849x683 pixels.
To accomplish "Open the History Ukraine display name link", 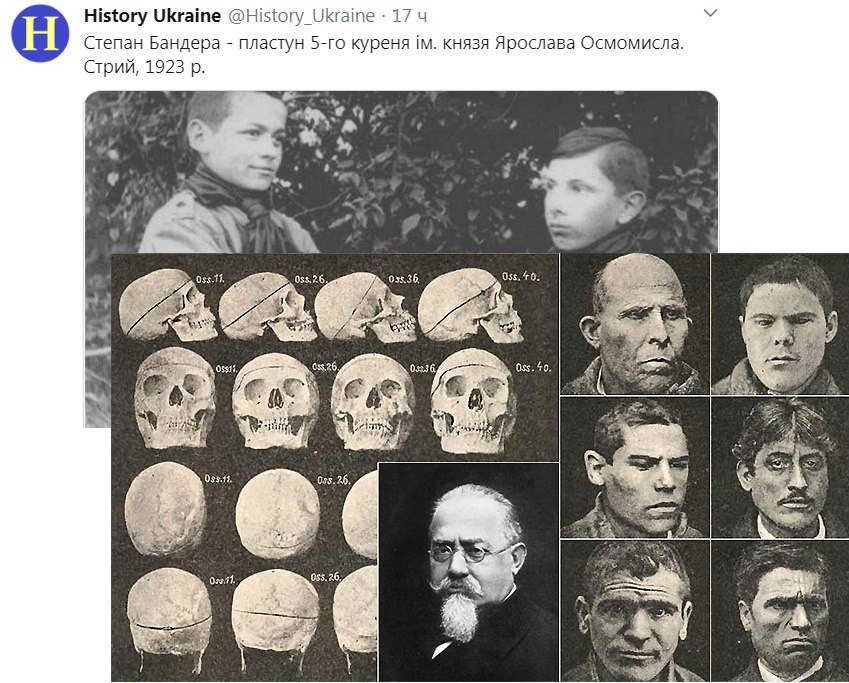I will coord(152,16).
